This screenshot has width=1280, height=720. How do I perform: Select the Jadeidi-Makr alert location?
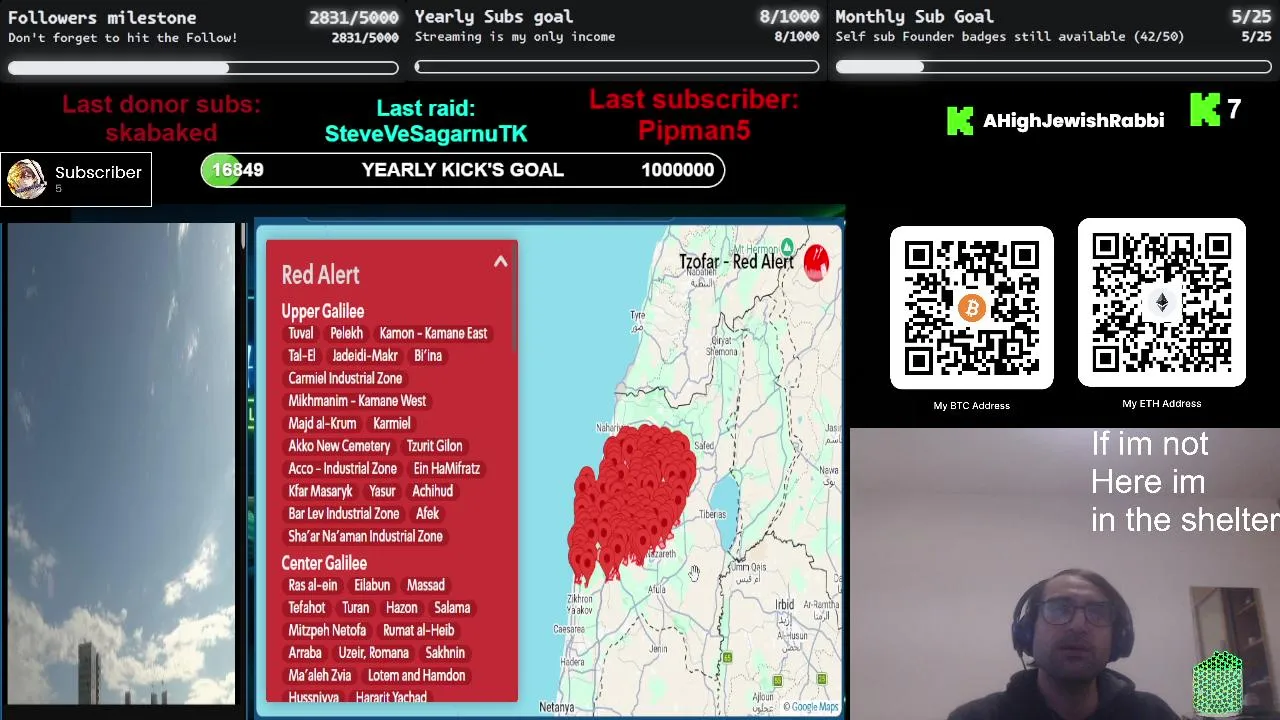coord(365,356)
